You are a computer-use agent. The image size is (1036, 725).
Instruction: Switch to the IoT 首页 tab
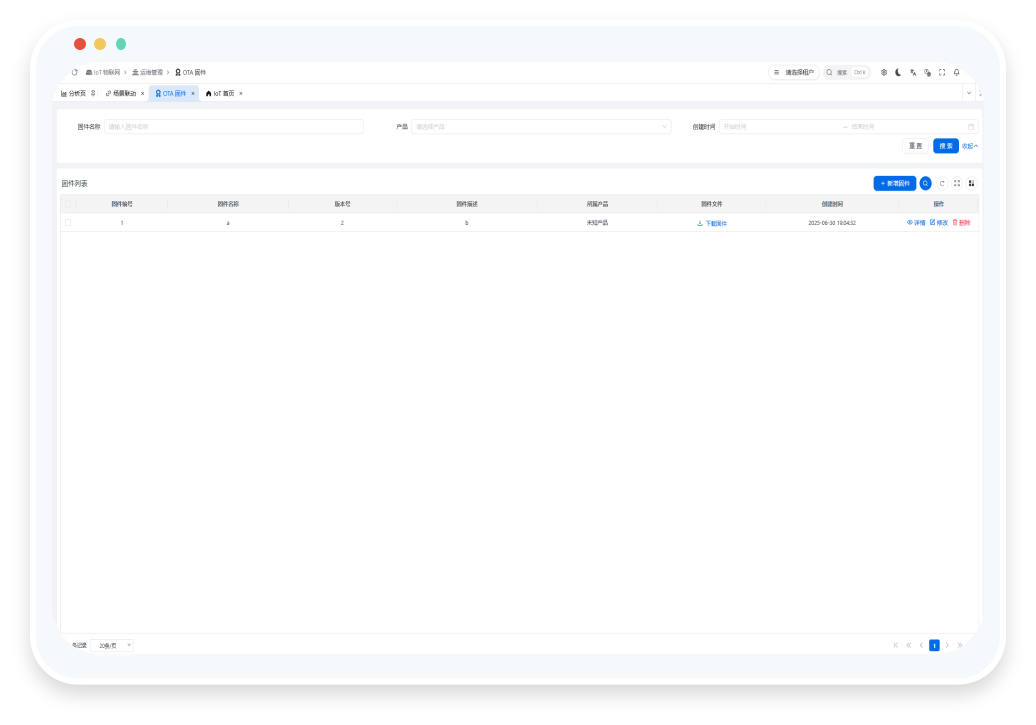pos(223,93)
